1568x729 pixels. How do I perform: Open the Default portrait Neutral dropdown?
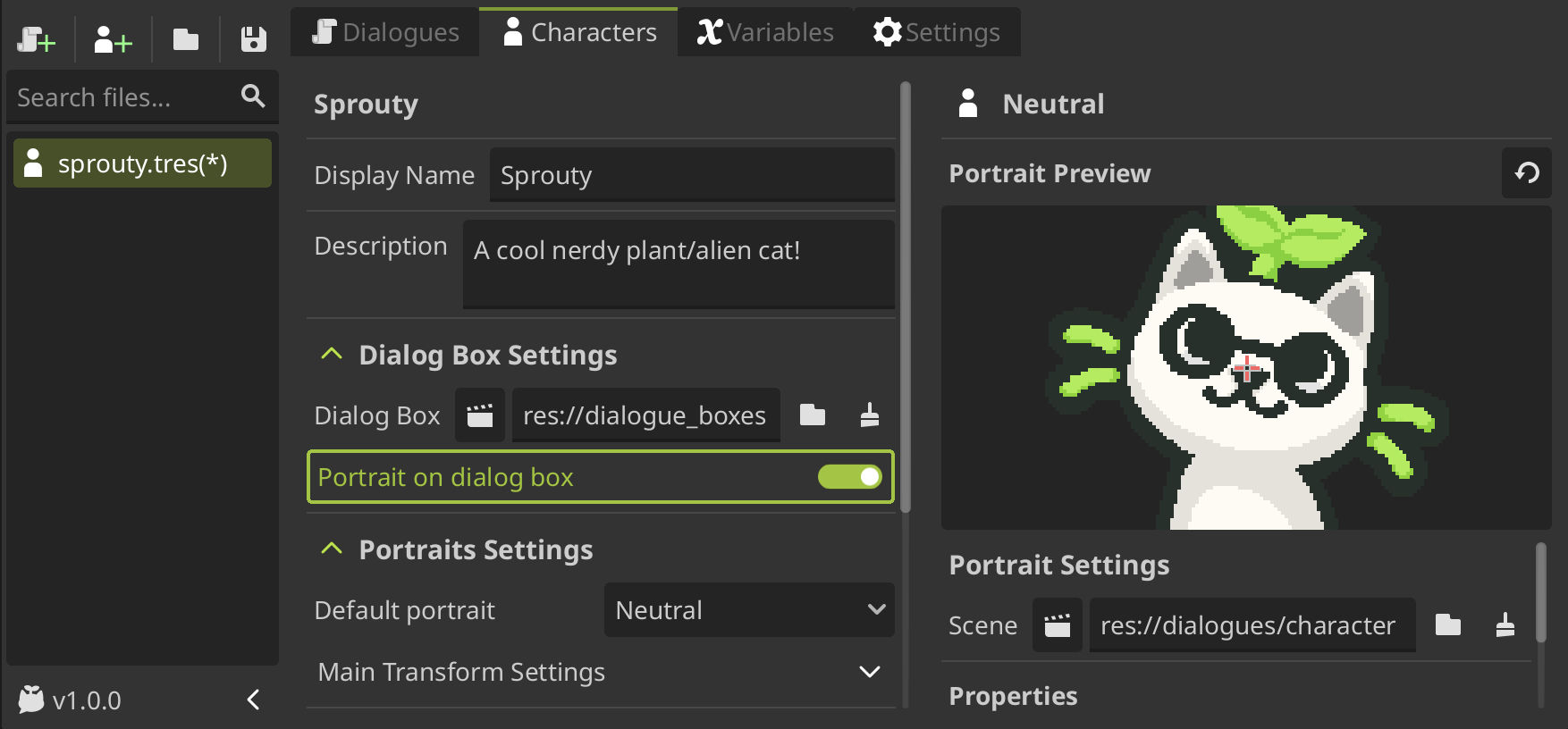749,610
